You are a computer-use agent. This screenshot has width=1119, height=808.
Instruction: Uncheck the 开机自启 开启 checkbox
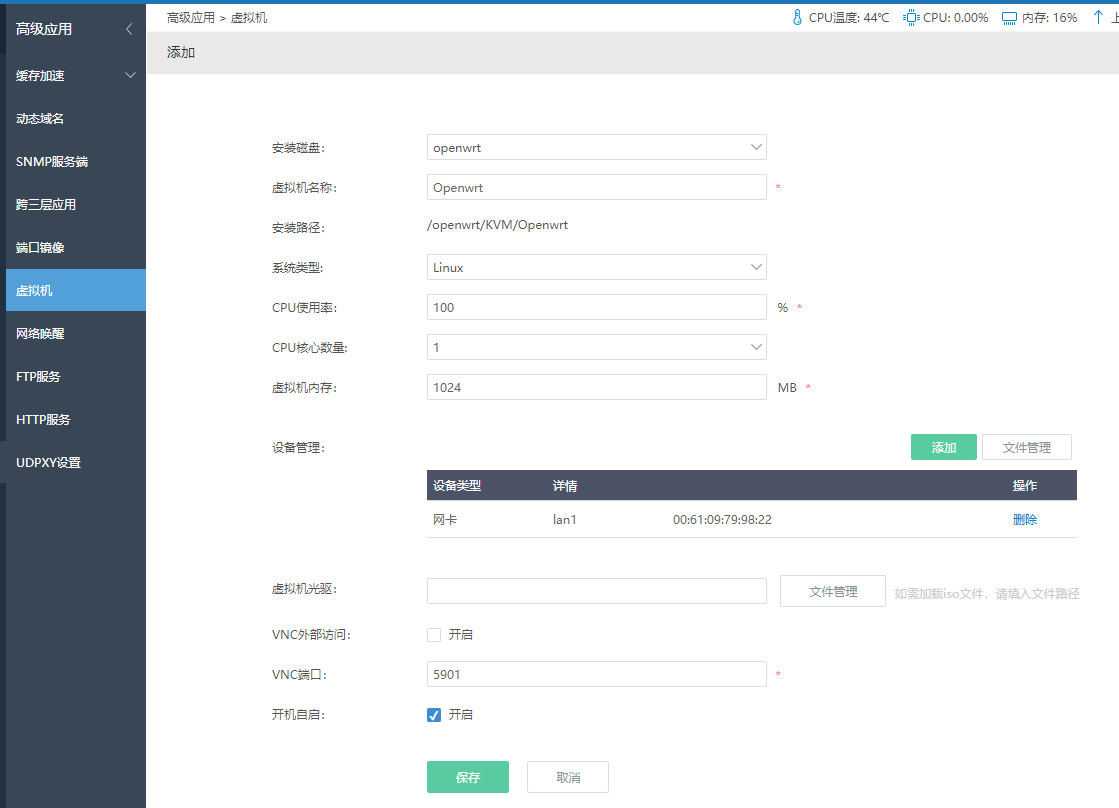coord(434,714)
